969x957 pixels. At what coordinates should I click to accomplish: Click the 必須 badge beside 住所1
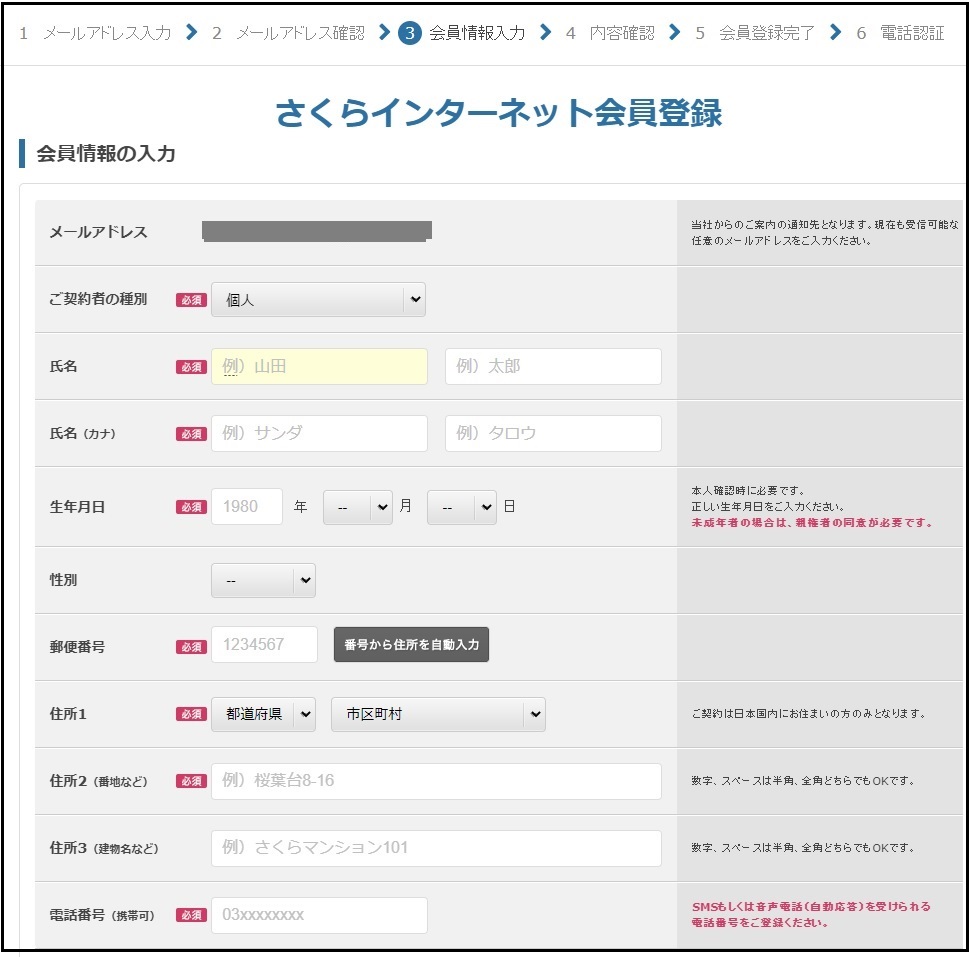pos(192,714)
